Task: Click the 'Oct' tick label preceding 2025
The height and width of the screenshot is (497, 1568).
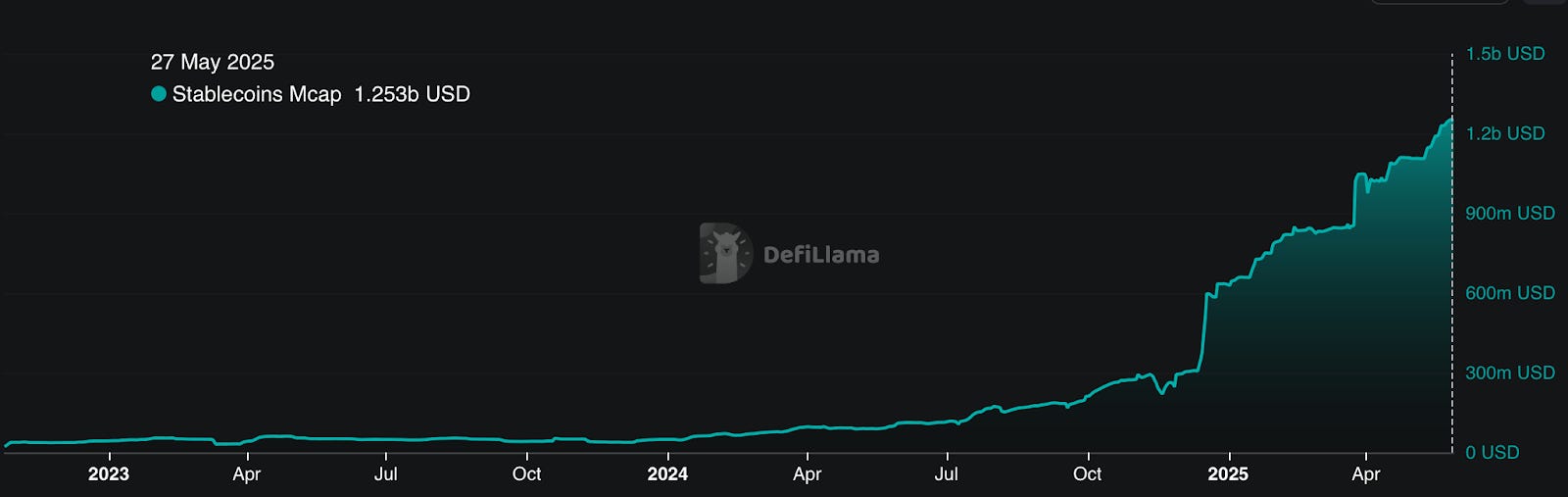Action: (1087, 474)
